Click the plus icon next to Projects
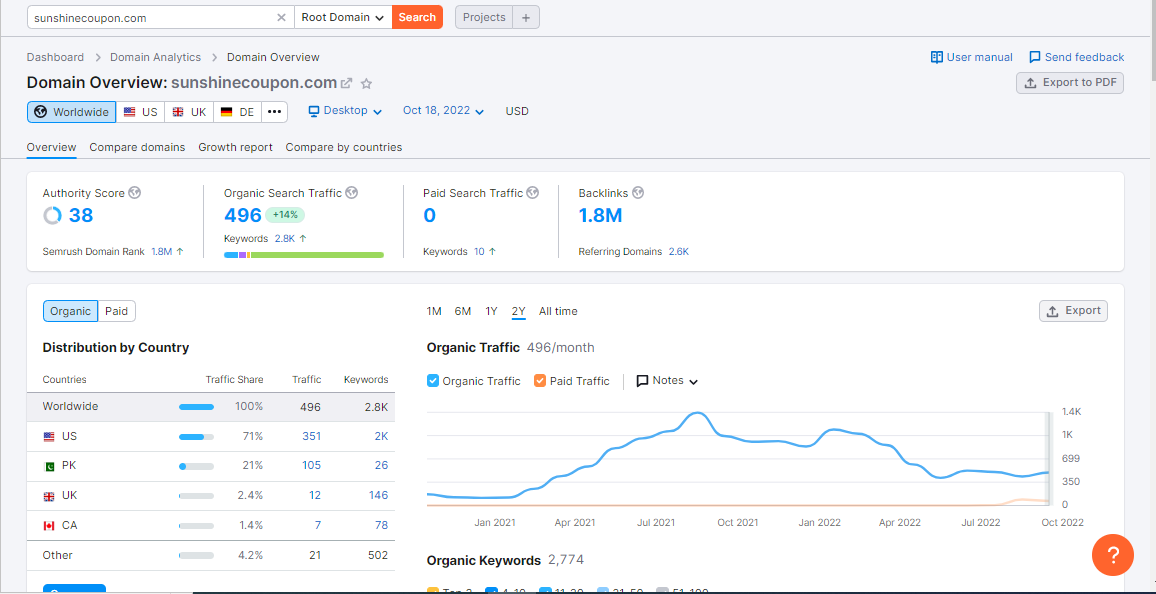1156x594 pixels. [x=526, y=17]
